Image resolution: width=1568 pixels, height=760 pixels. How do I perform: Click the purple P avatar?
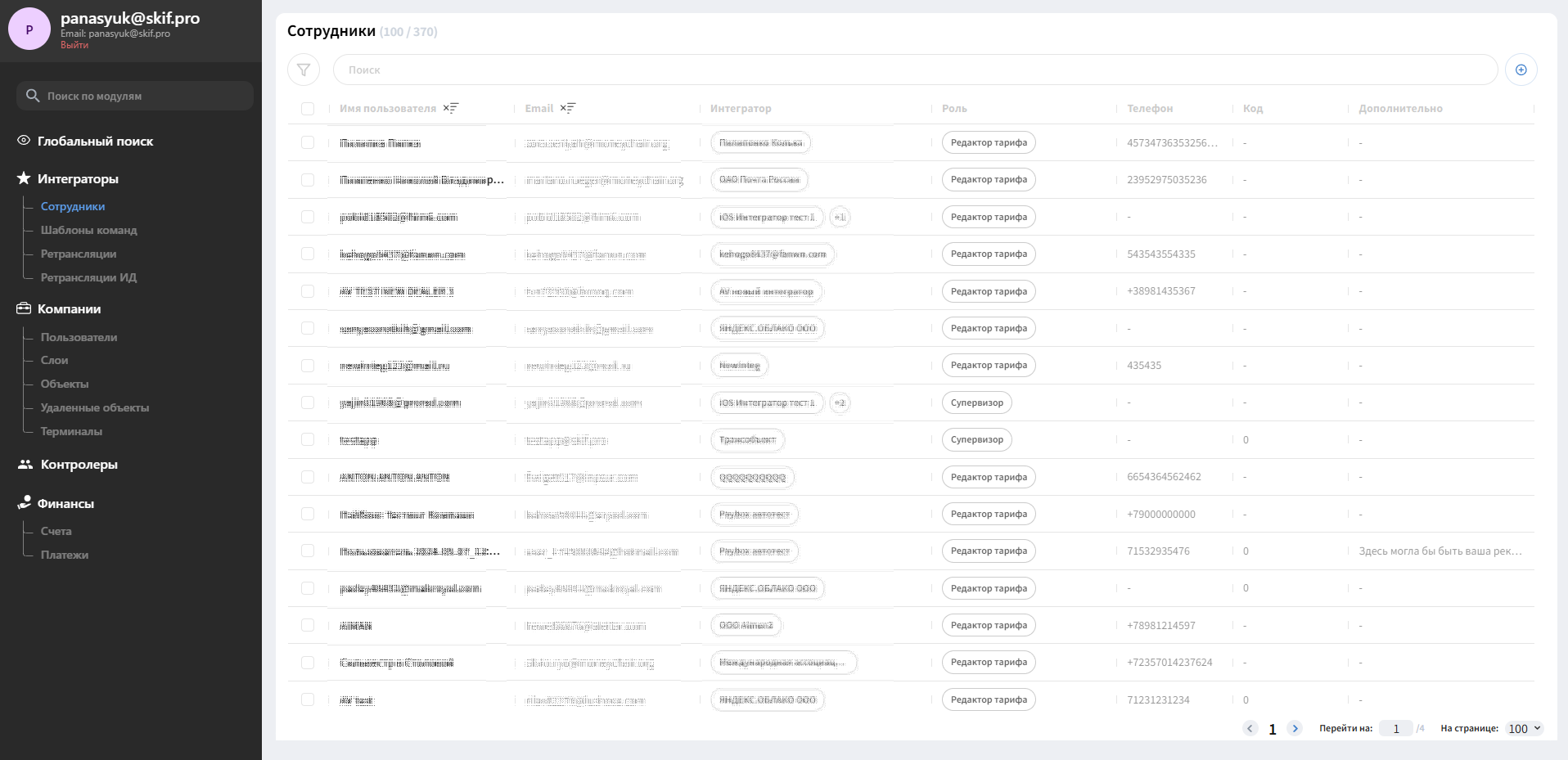(x=29, y=29)
